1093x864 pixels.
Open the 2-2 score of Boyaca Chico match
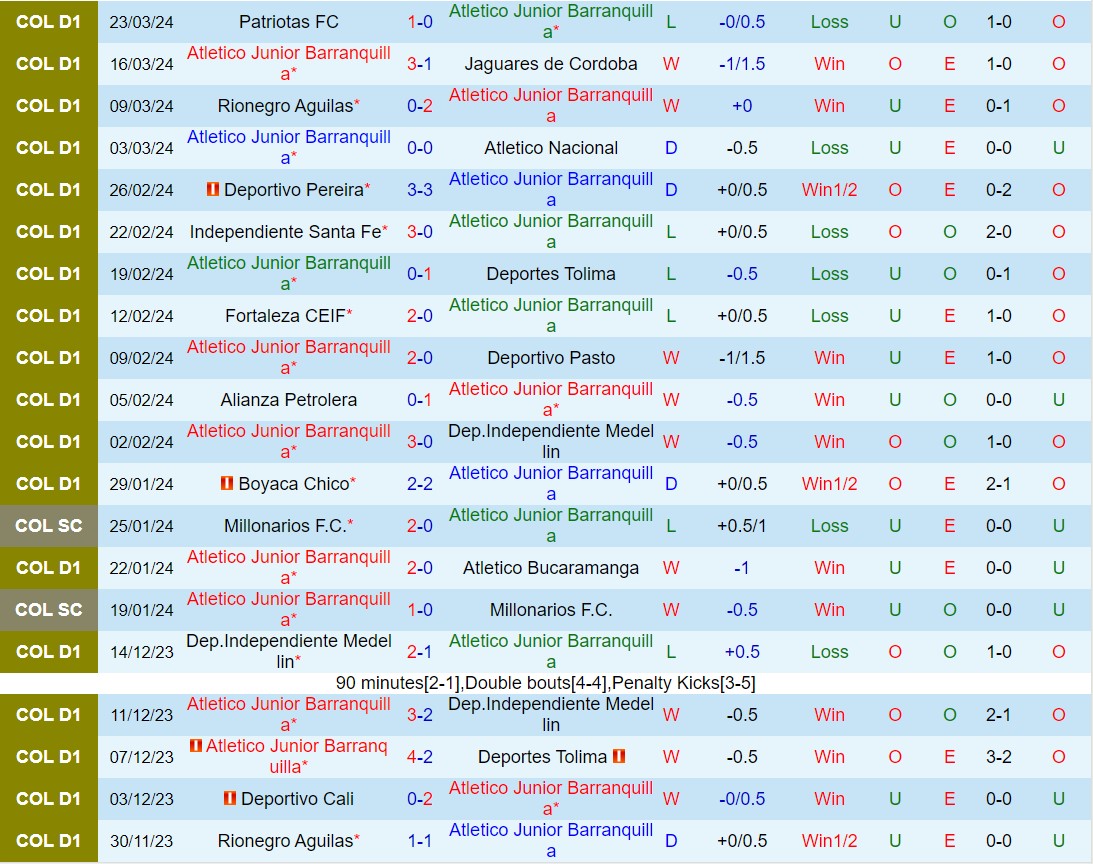coord(420,483)
